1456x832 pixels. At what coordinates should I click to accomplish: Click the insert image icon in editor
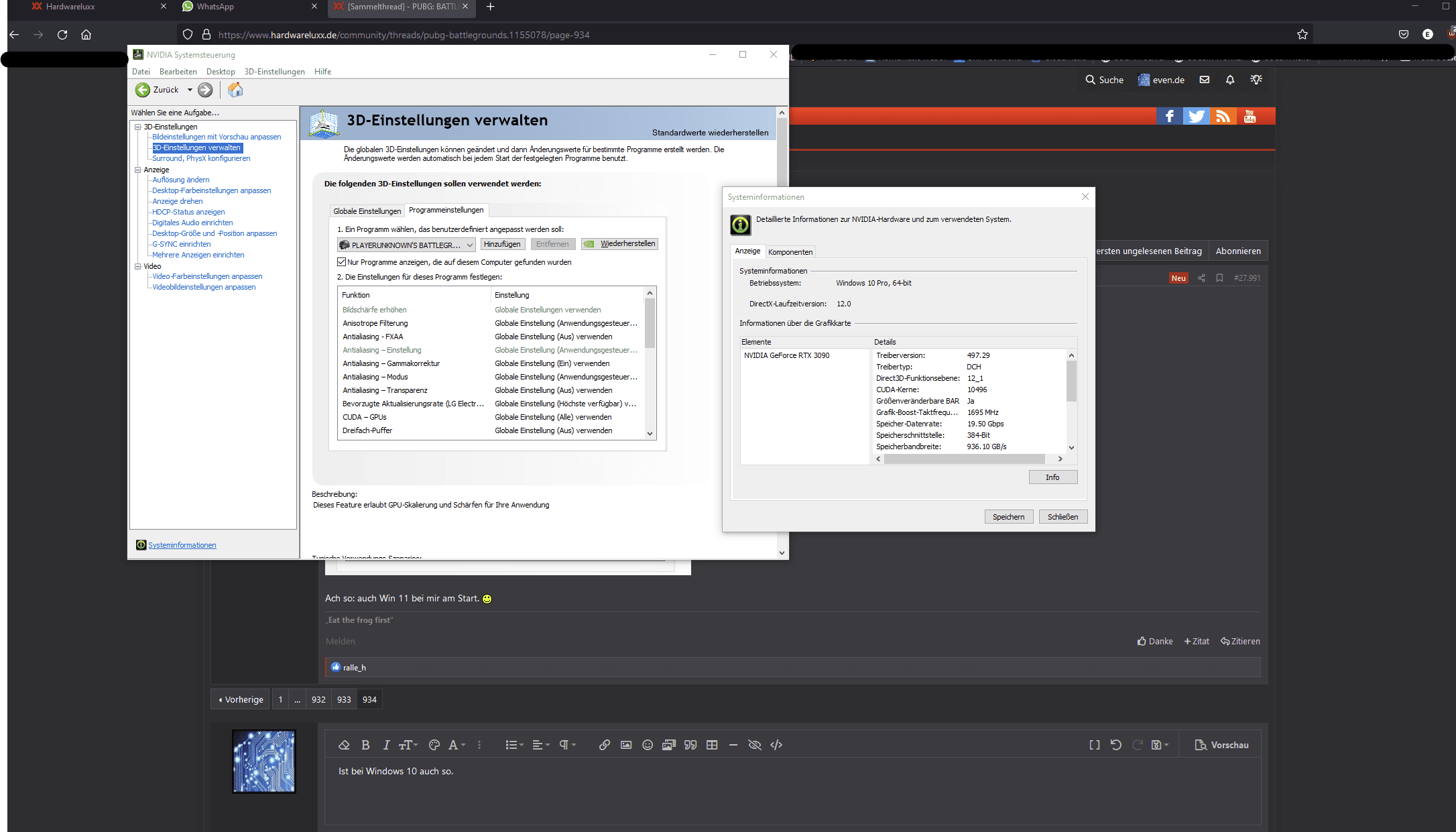626,745
